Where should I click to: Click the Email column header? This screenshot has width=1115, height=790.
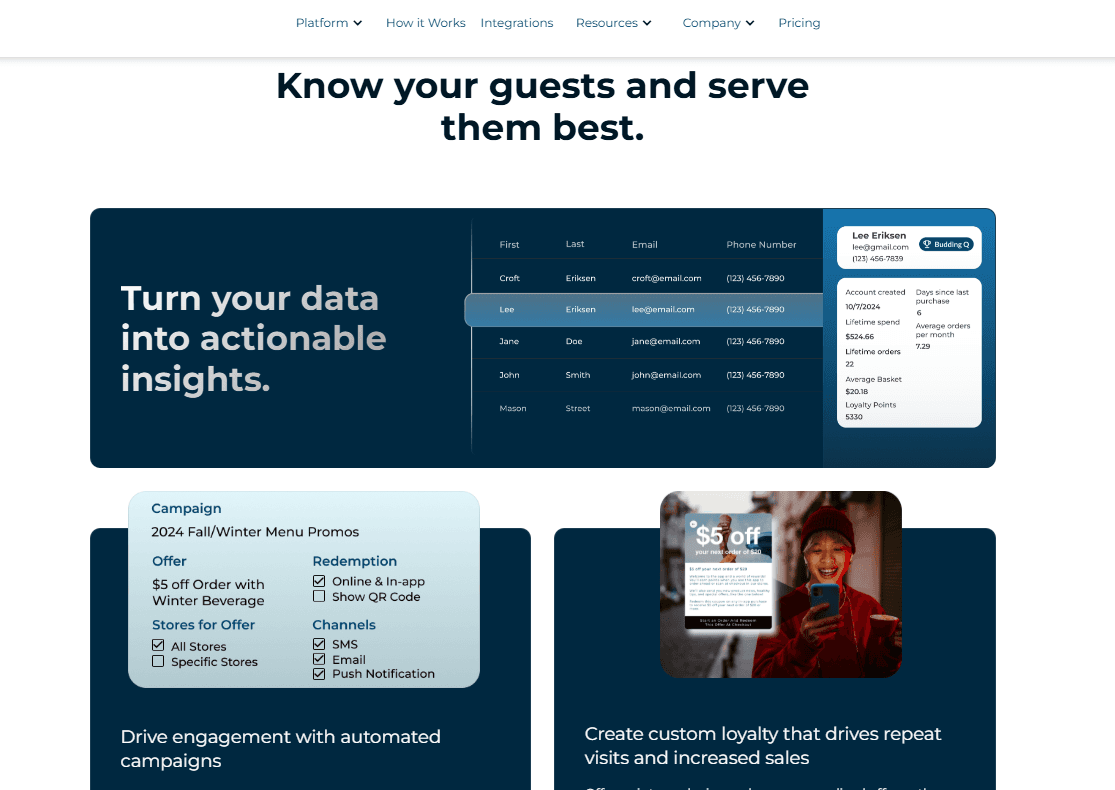pos(644,244)
